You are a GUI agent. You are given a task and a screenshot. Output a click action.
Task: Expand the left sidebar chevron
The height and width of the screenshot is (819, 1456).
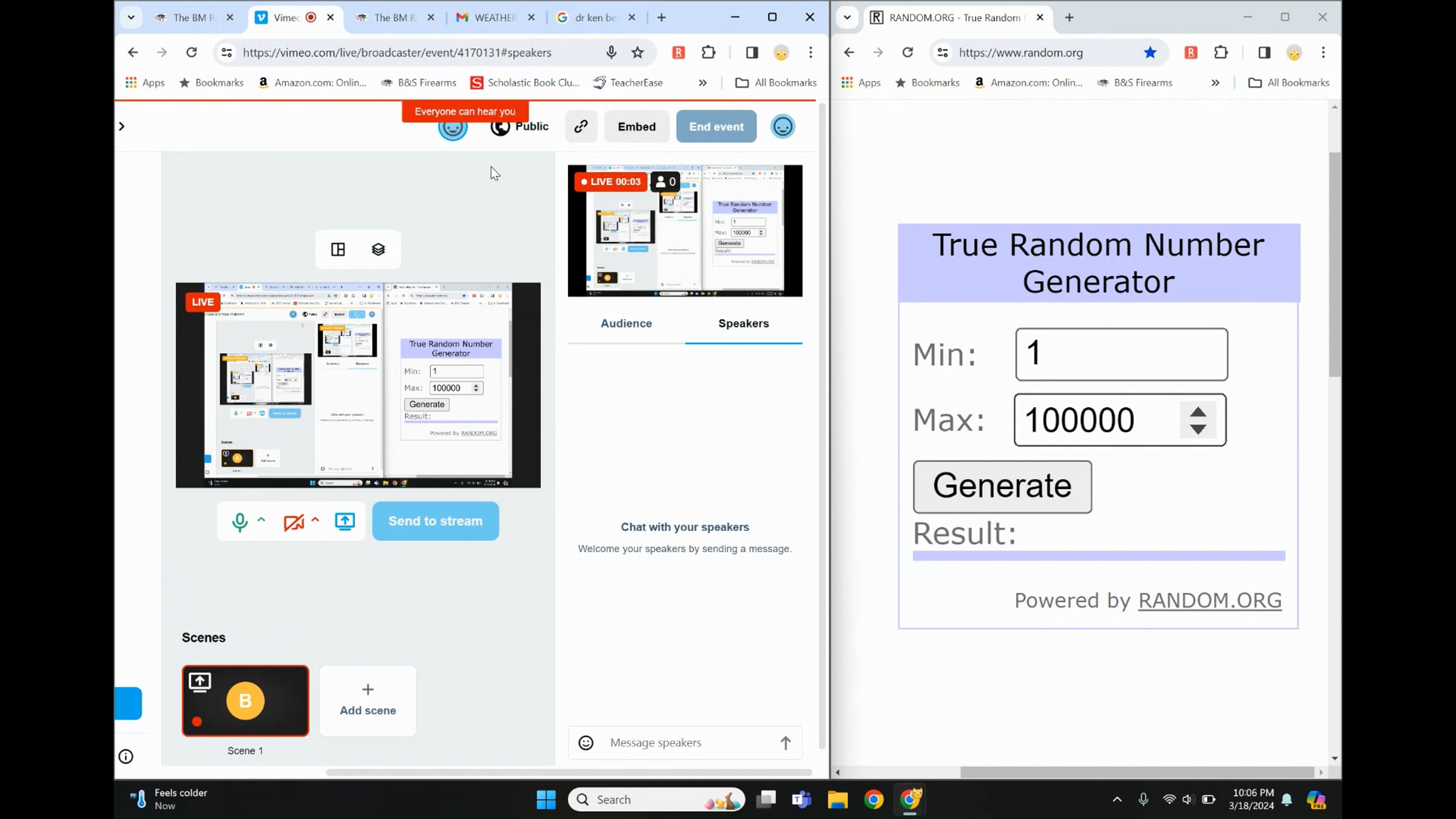[x=121, y=126]
